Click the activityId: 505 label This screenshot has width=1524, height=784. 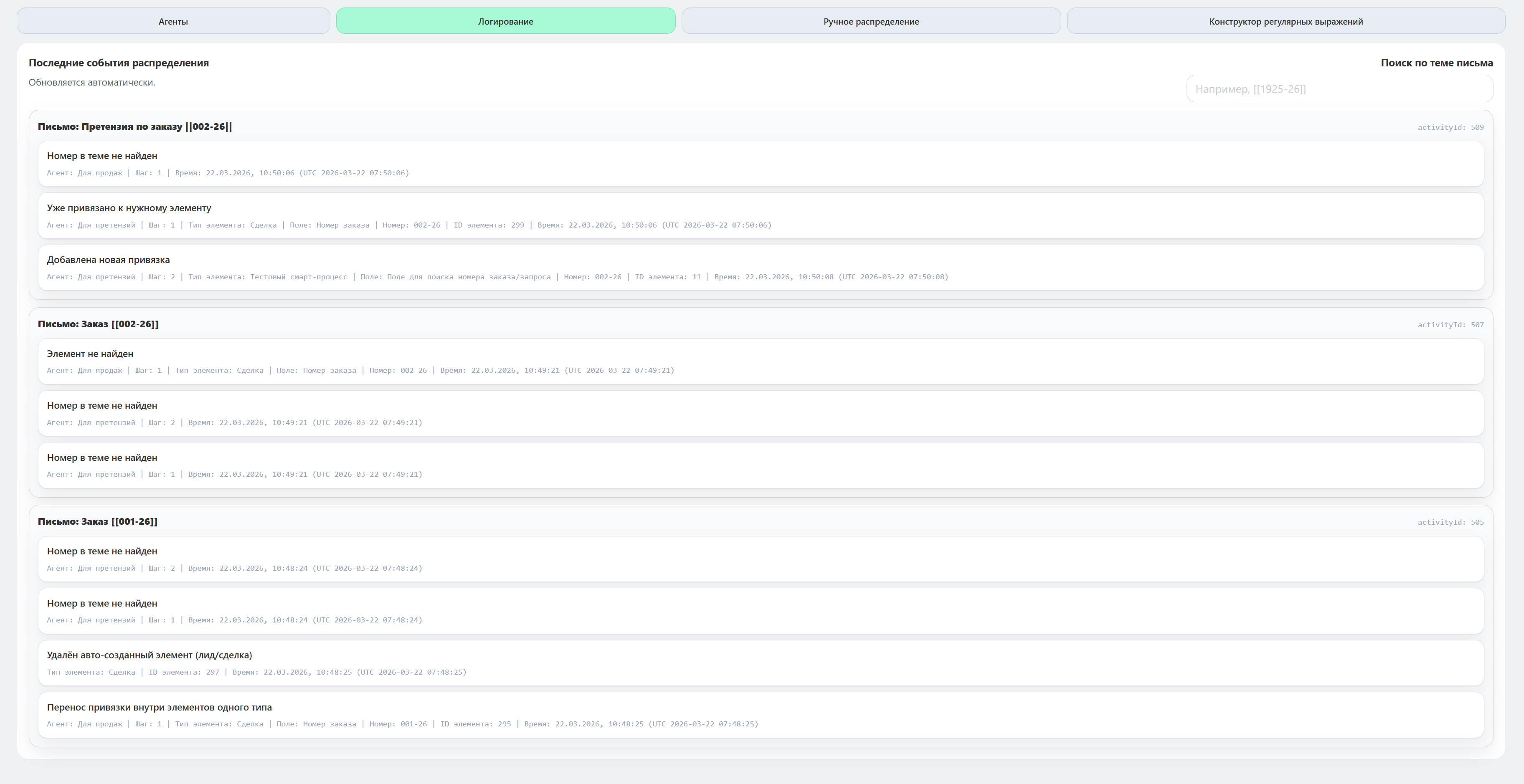point(1450,522)
